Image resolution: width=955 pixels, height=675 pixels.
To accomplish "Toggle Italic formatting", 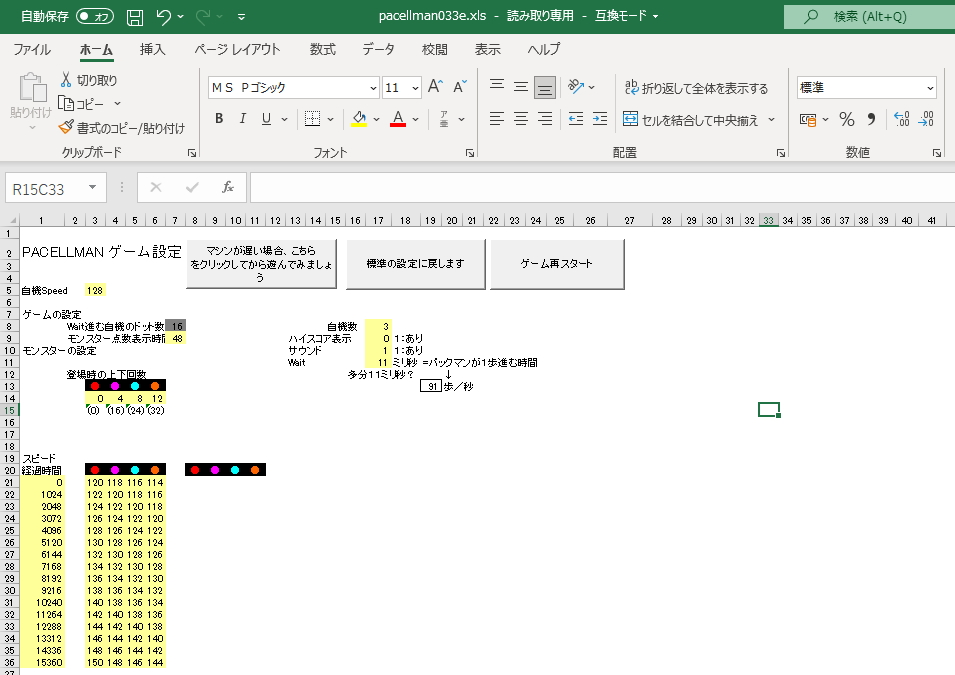I will (x=241, y=119).
